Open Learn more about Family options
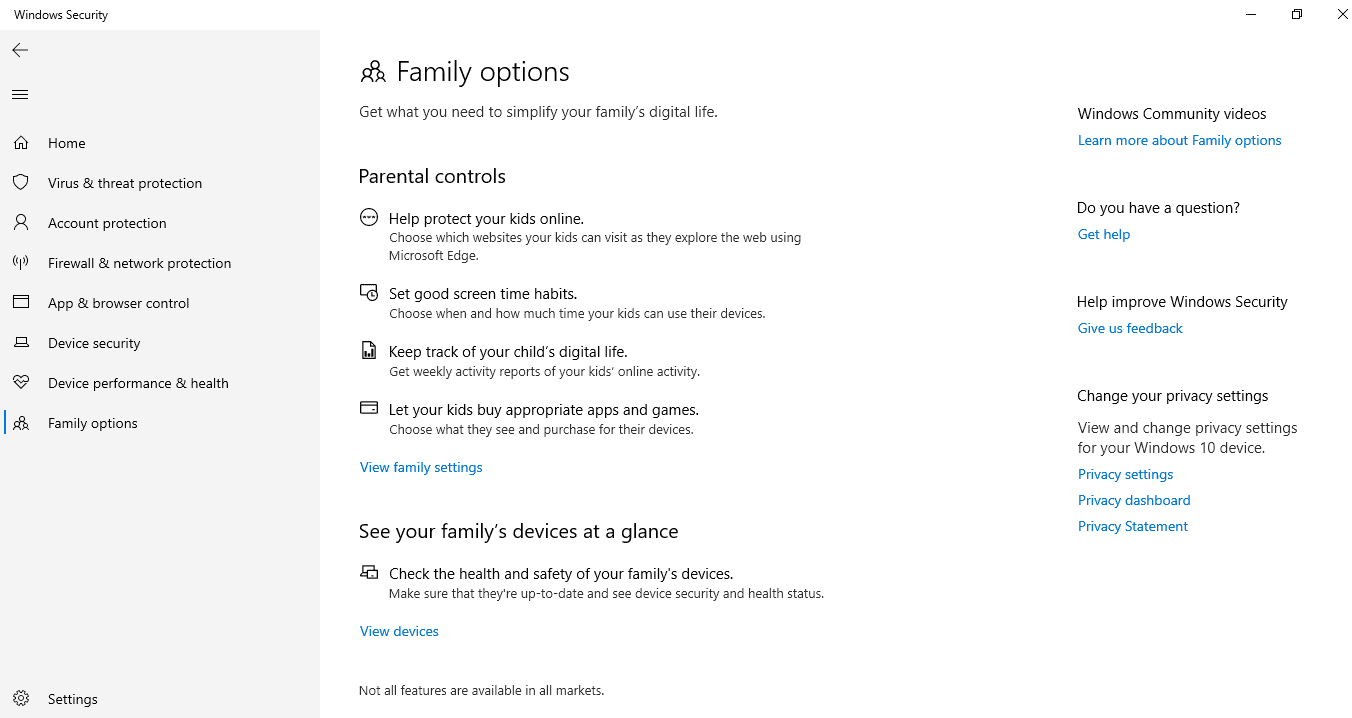The image size is (1352, 718). pos(1179,140)
